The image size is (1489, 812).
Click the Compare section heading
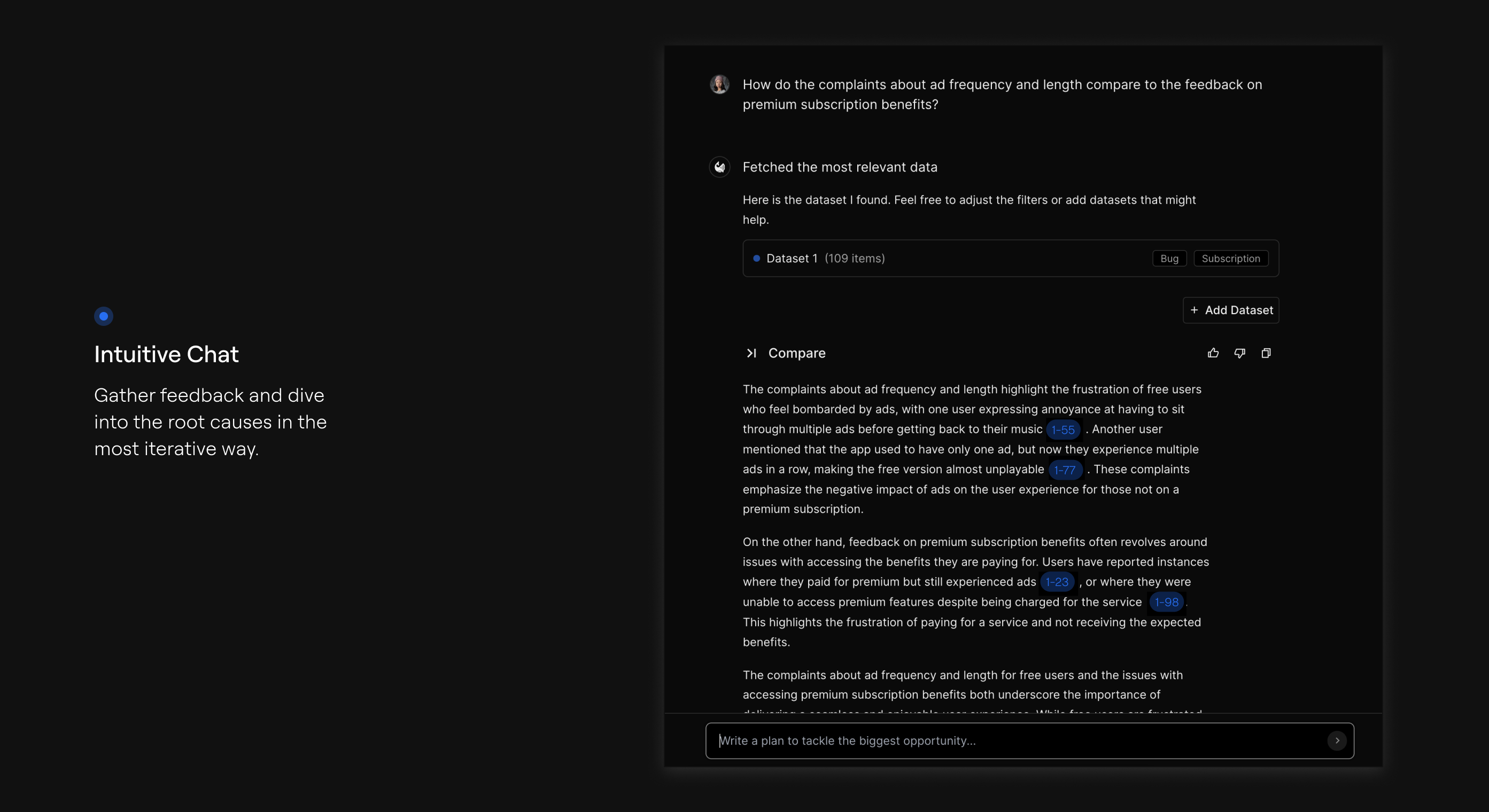pos(796,353)
